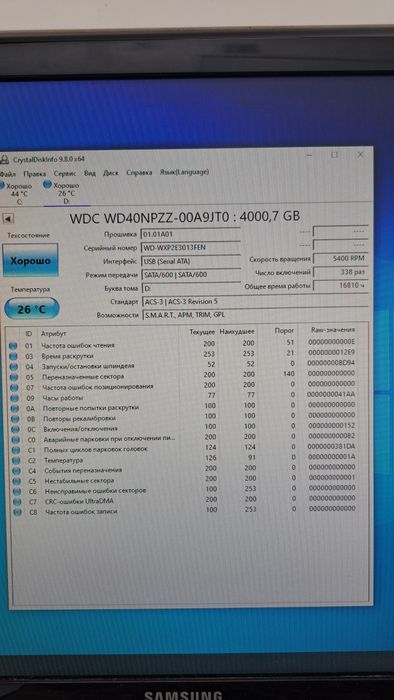Click status icon of attribute 09
The height and width of the screenshot is (700, 394).
coord(13,398)
